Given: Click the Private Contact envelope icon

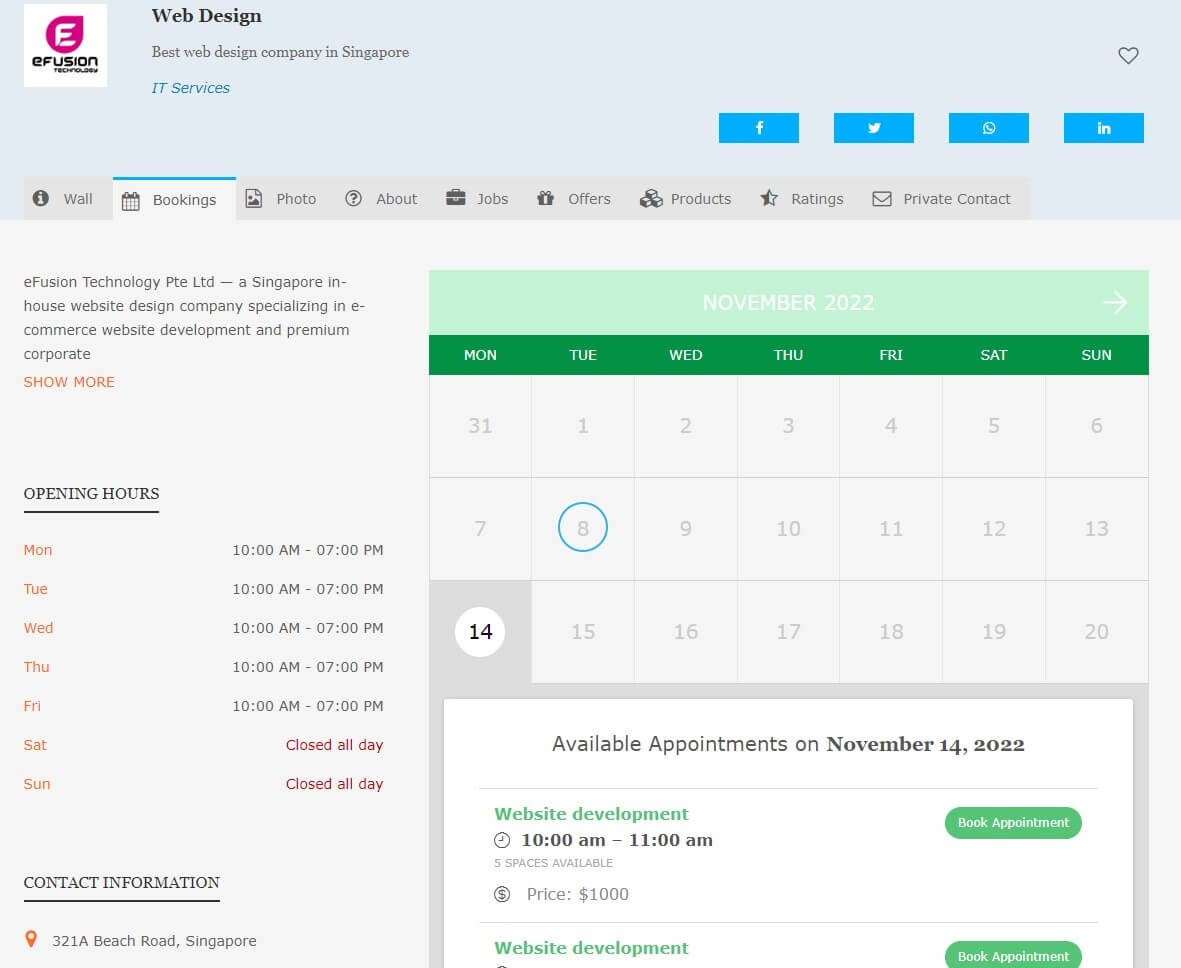Looking at the screenshot, I should [x=882, y=199].
